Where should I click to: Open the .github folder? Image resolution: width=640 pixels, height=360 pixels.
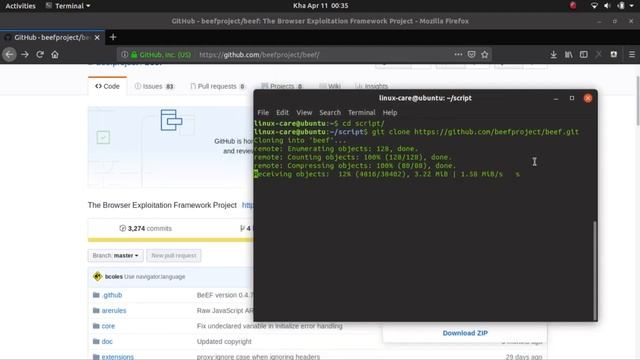112,295
